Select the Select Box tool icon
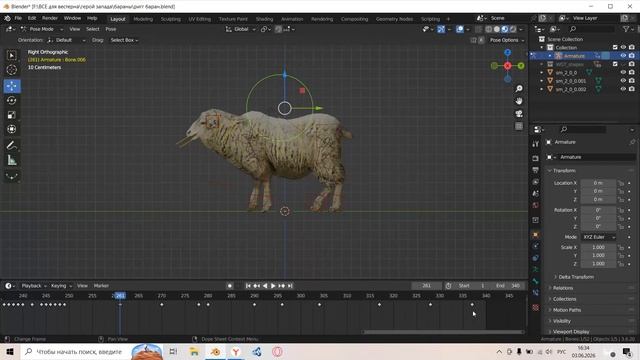Viewport: 640px width, 360px height. pos(12,55)
